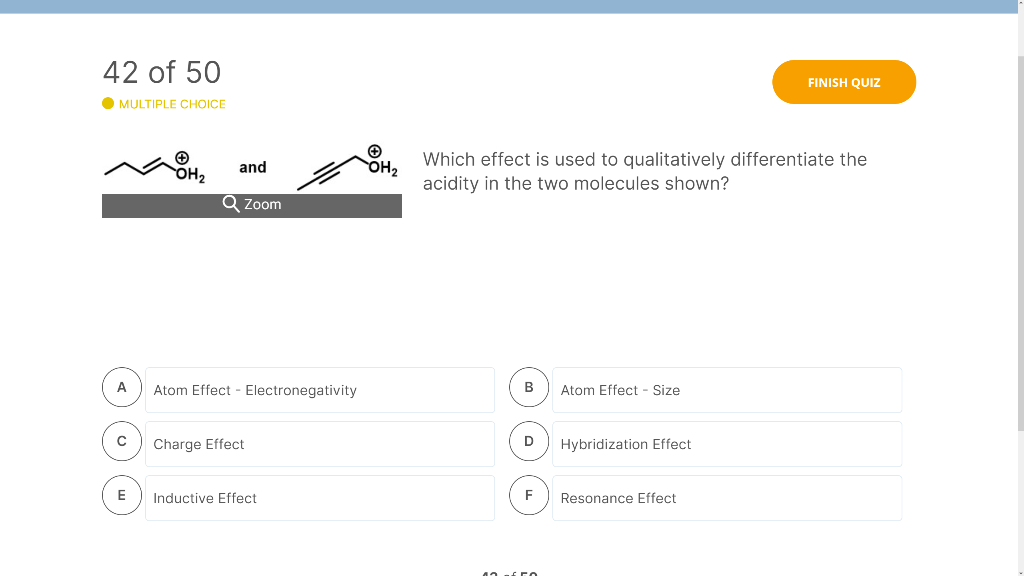Click the alkyne molecule structure image
The width and height of the screenshot is (1024, 576).
(x=347, y=168)
